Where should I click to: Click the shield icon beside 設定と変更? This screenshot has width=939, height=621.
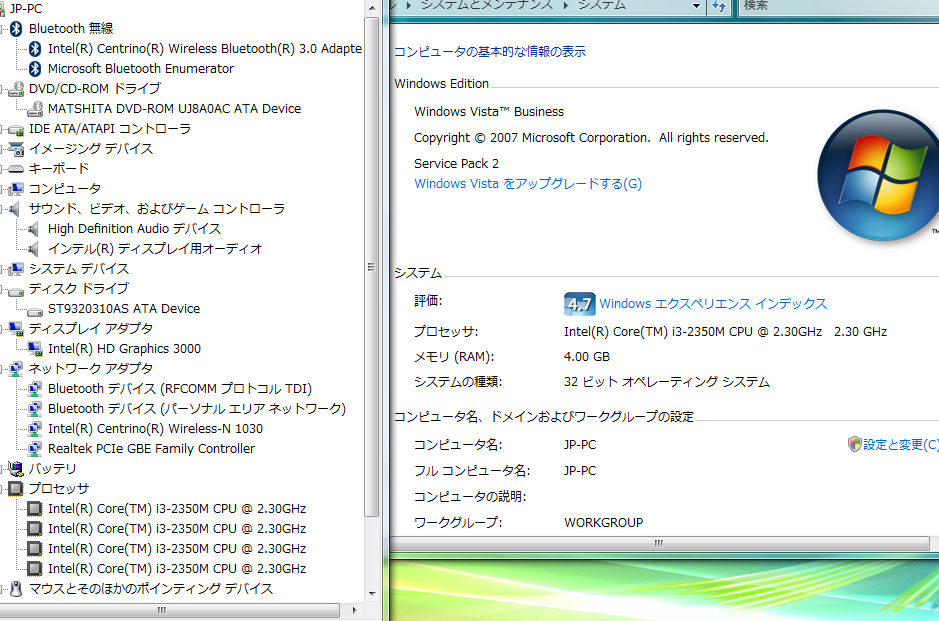tap(855, 444)
